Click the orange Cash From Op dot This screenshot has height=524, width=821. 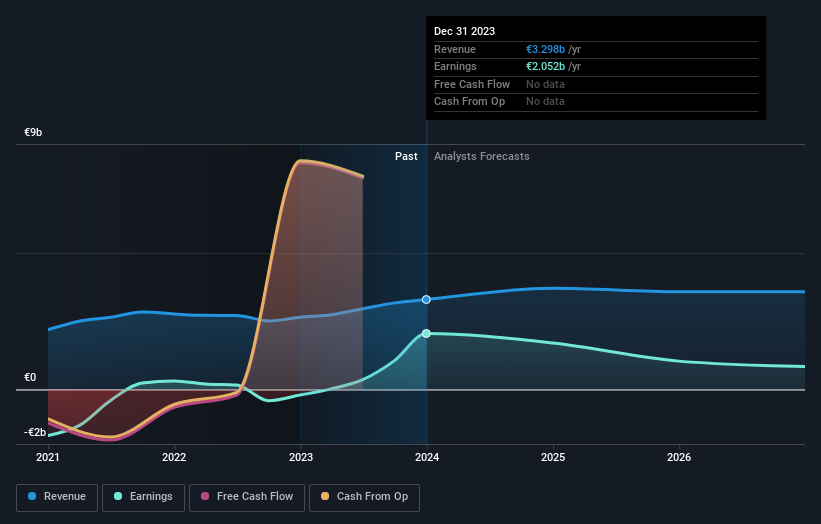click(325, 496)
